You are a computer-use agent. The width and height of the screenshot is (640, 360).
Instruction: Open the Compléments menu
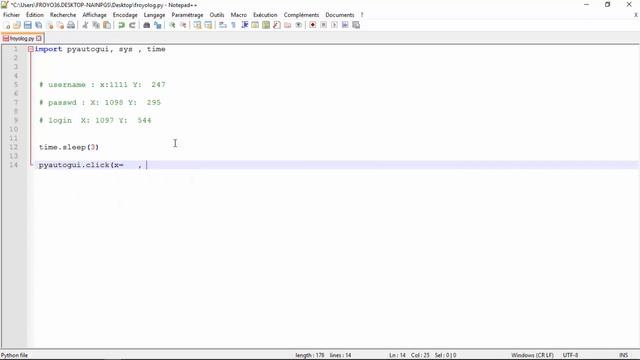point(301,15)
